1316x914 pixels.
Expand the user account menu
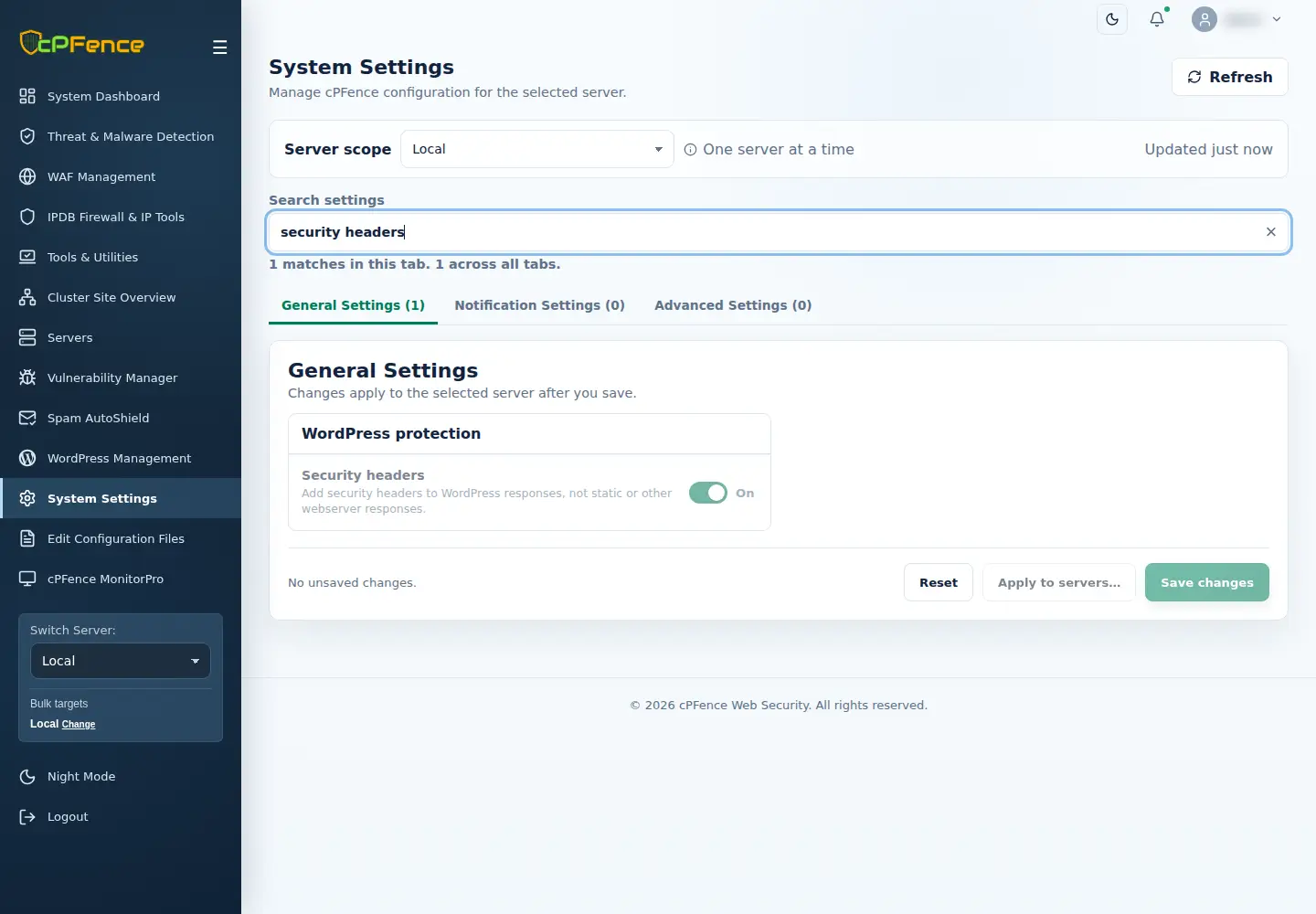1236,19
